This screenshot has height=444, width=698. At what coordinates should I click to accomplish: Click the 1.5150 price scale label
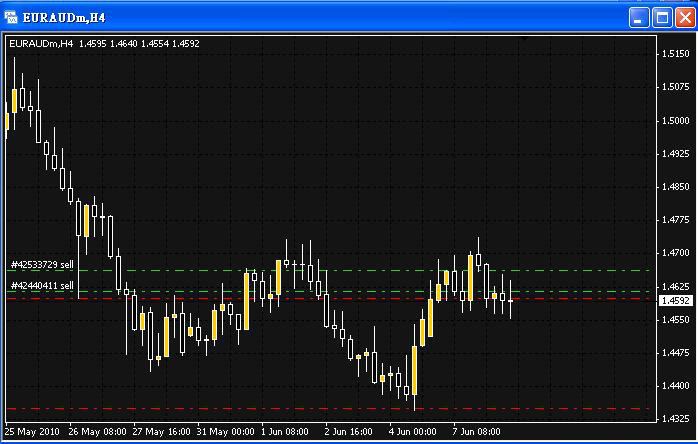point(675,54)
